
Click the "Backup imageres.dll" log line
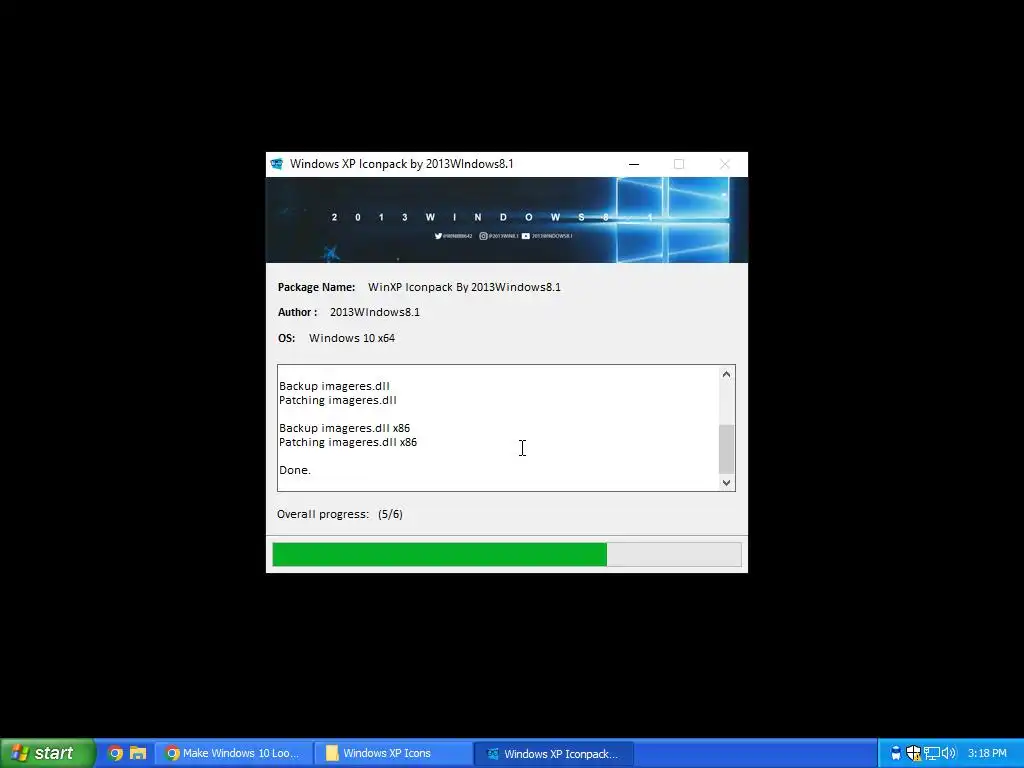tap(334, 386)
